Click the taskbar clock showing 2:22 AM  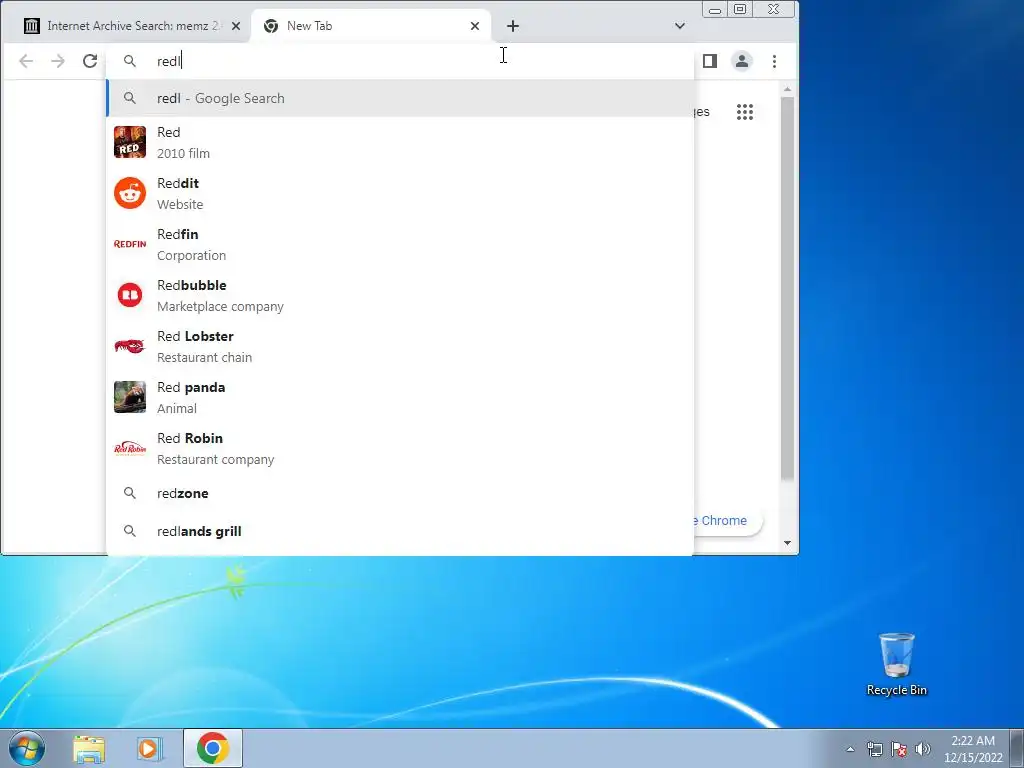[973, 749]
